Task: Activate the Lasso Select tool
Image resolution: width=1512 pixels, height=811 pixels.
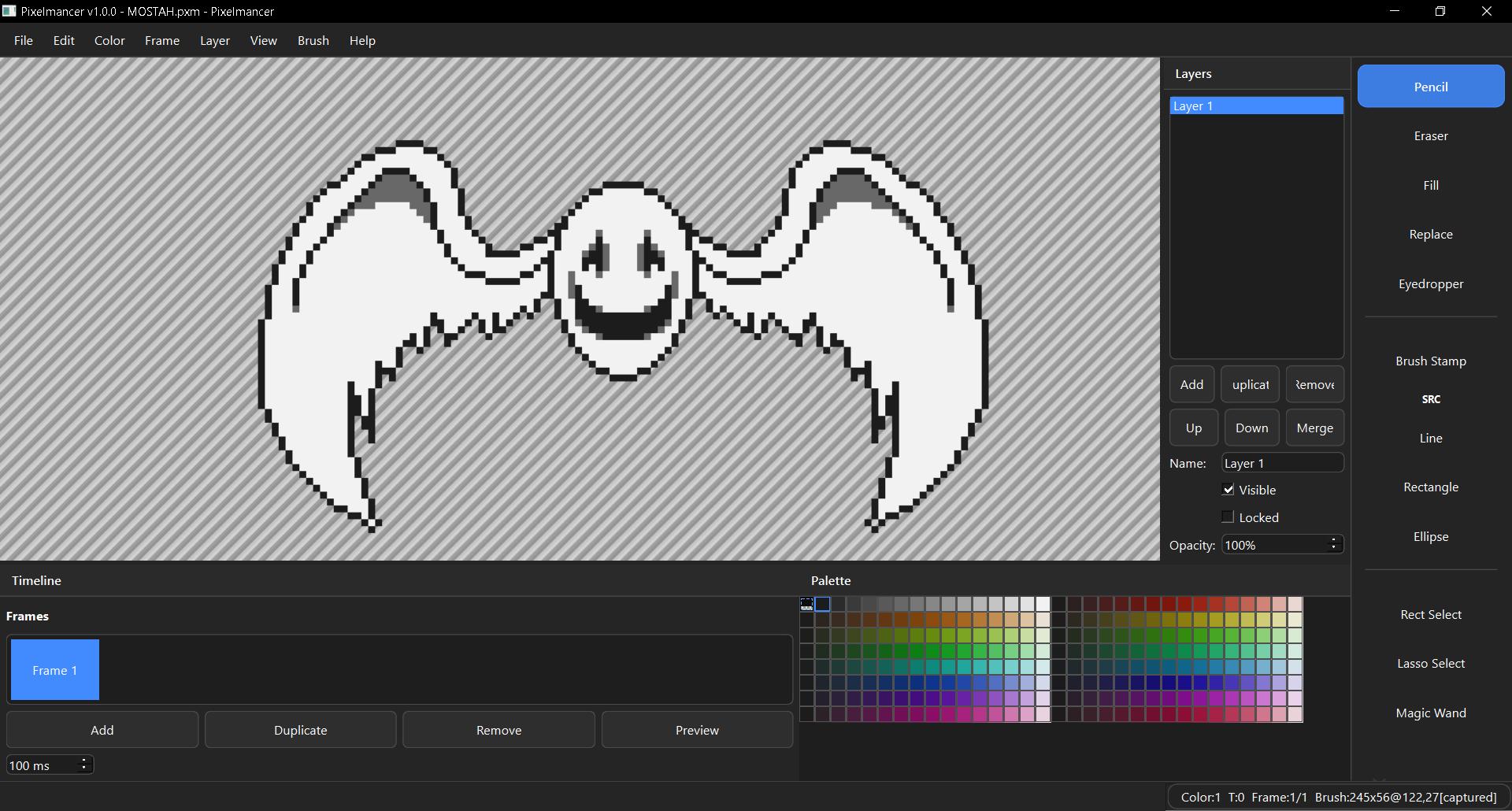Action: tap(1431, 664)
